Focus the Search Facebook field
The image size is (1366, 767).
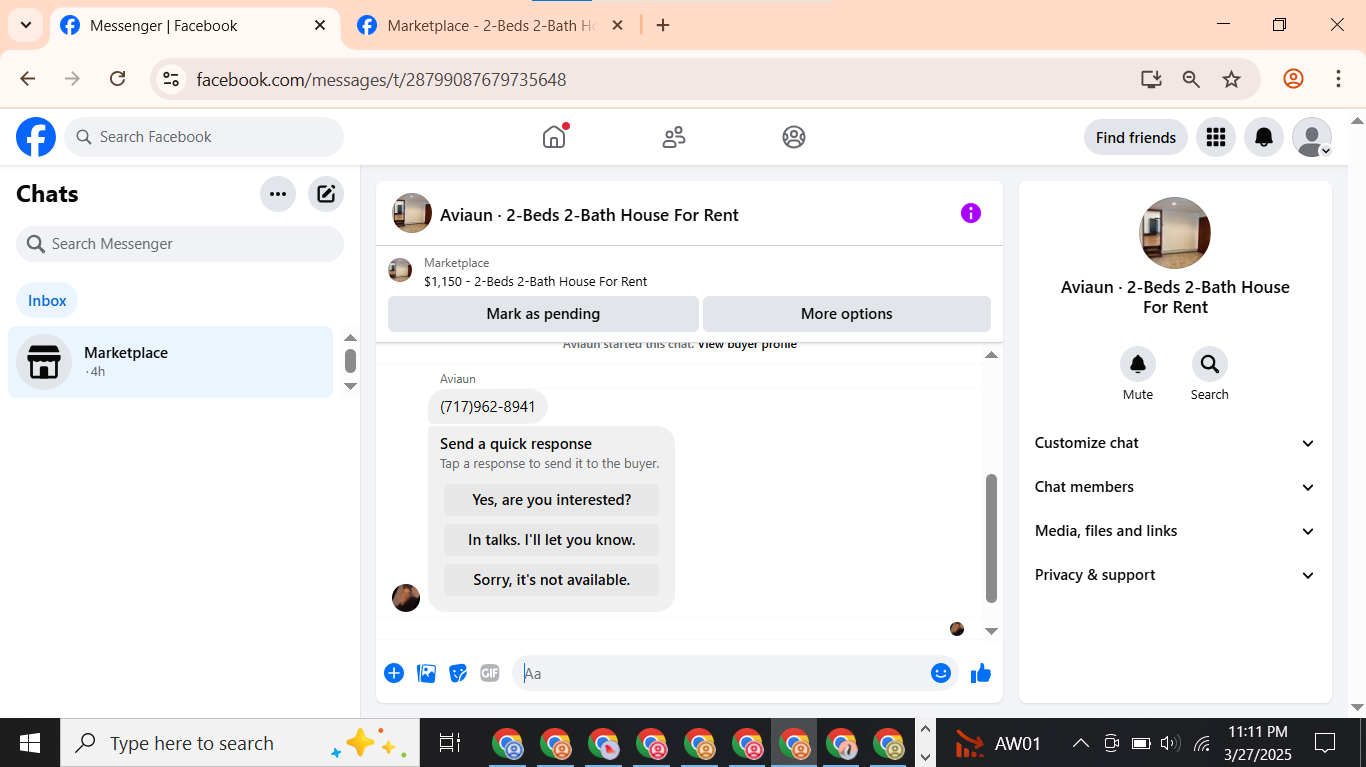click(204, 137)
